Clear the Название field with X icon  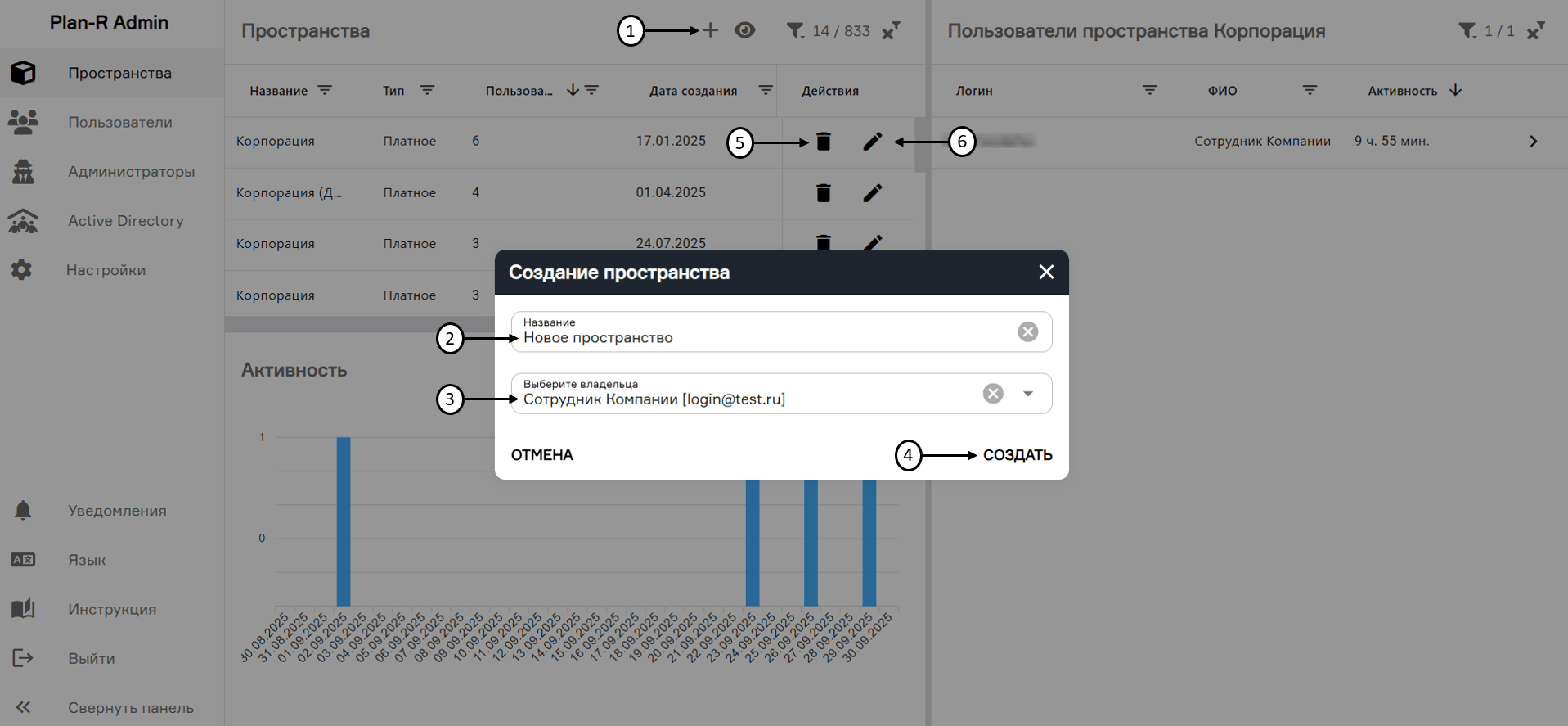click(1027, 331)
